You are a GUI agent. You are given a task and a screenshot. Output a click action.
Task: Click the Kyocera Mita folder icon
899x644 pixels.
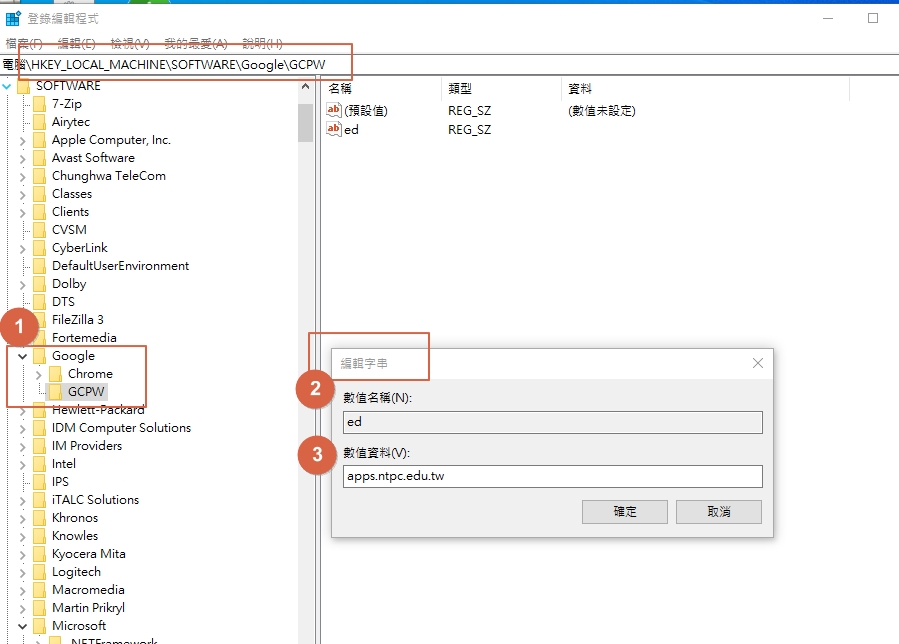(x=40, y=555)
